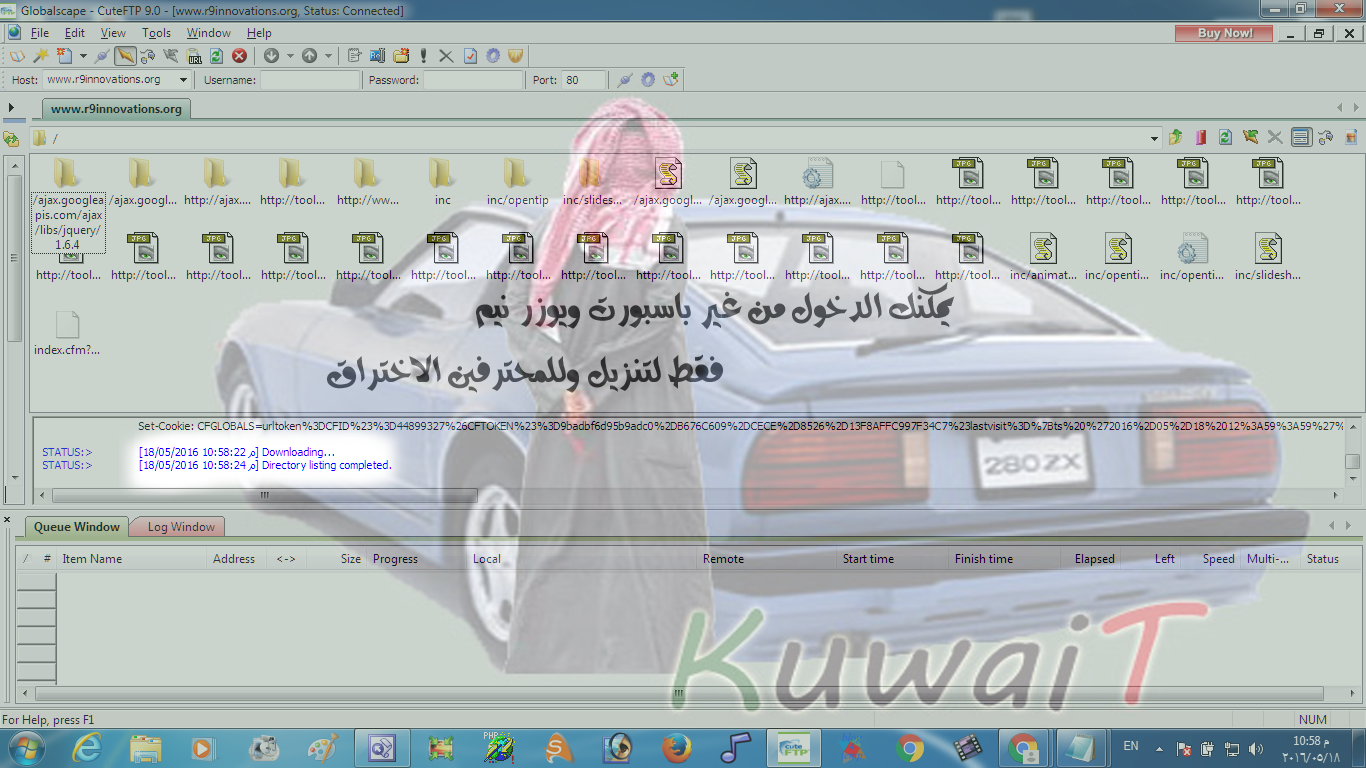Open Internet Explorer from the taskbar

[x=87, y=747]
